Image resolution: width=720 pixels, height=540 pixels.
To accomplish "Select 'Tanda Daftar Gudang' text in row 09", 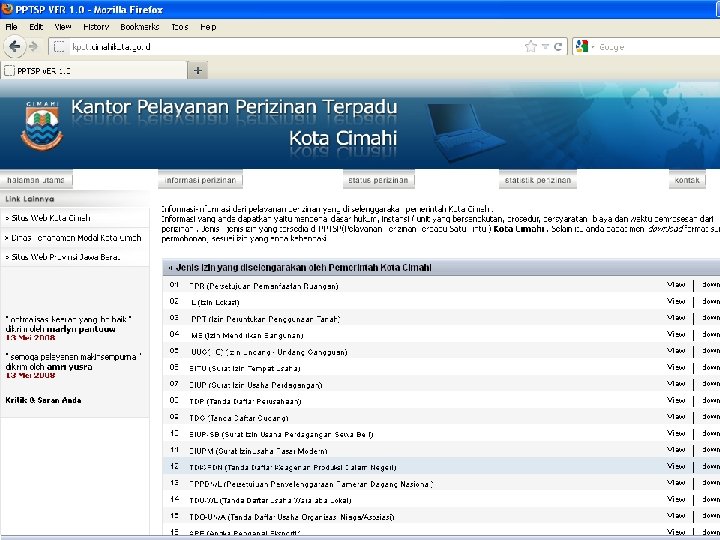I will point(248,418).
